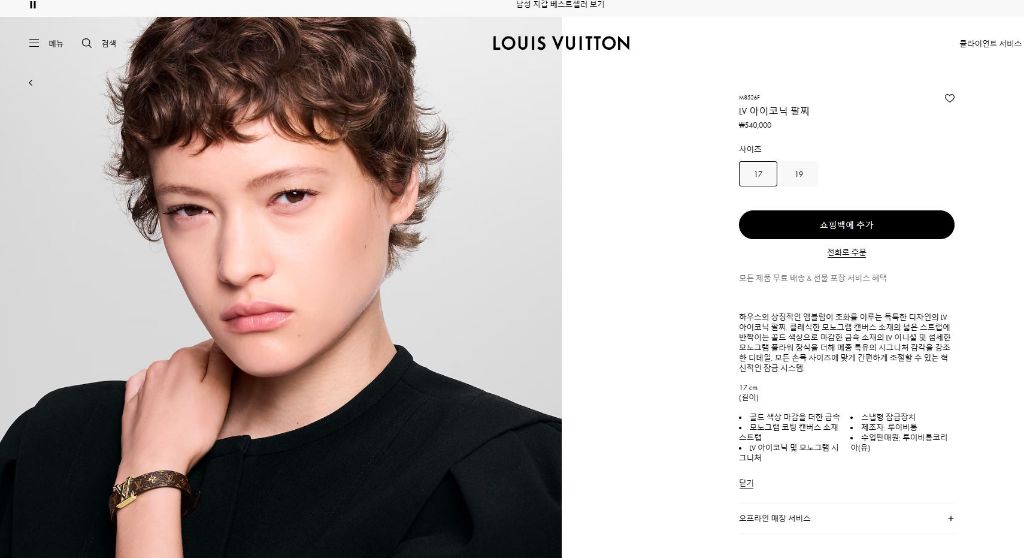The height and width of the screenshot is (558, 1024).
Task: Click the model product photo
Action: pos(281,287)
